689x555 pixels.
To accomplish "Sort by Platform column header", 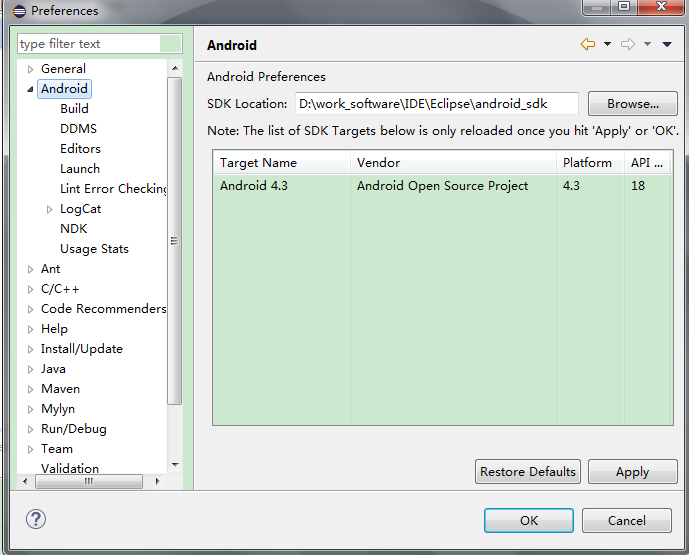I will (590, 163).
